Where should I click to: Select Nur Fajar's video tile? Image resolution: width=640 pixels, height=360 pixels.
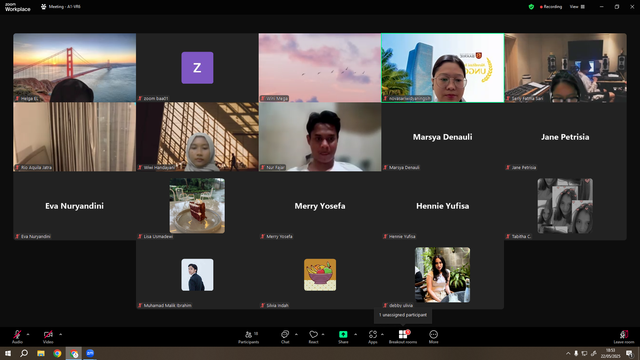point(320,137)
